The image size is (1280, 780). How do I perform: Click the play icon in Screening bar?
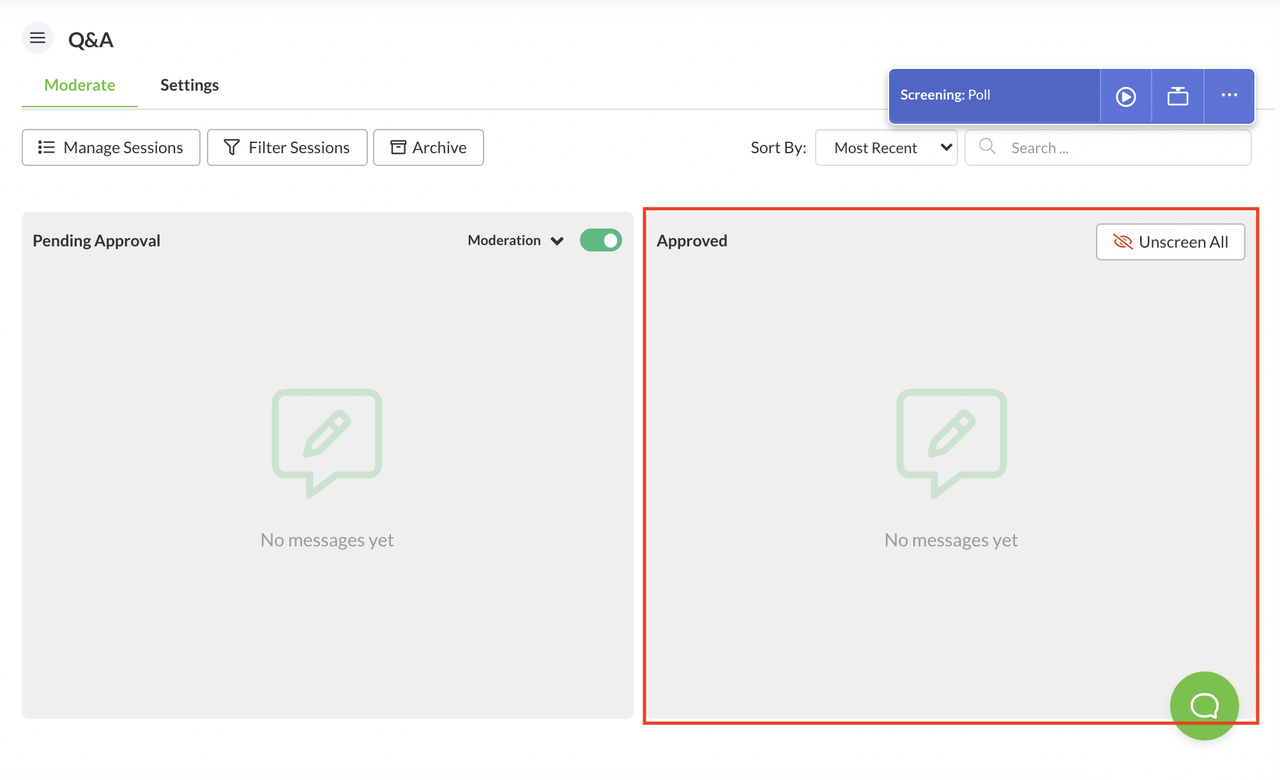click(x=1126, y=96)
